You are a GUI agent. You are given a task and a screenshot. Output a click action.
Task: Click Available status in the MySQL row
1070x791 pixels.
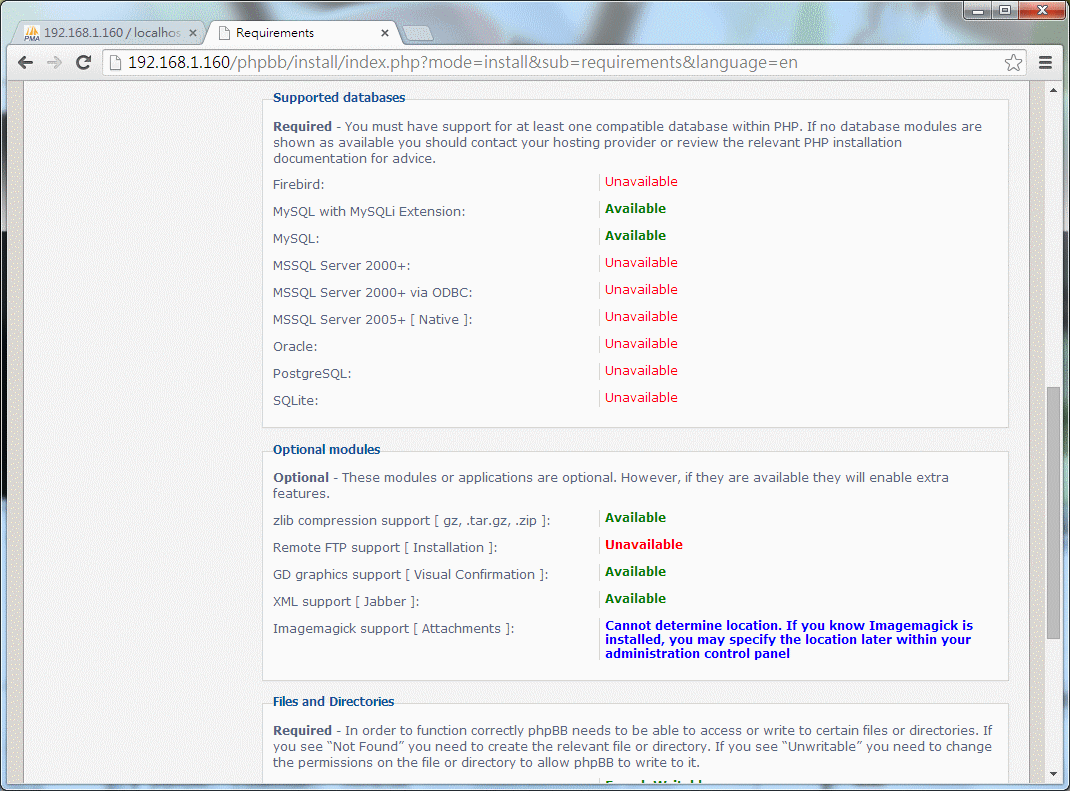point(635,235)
